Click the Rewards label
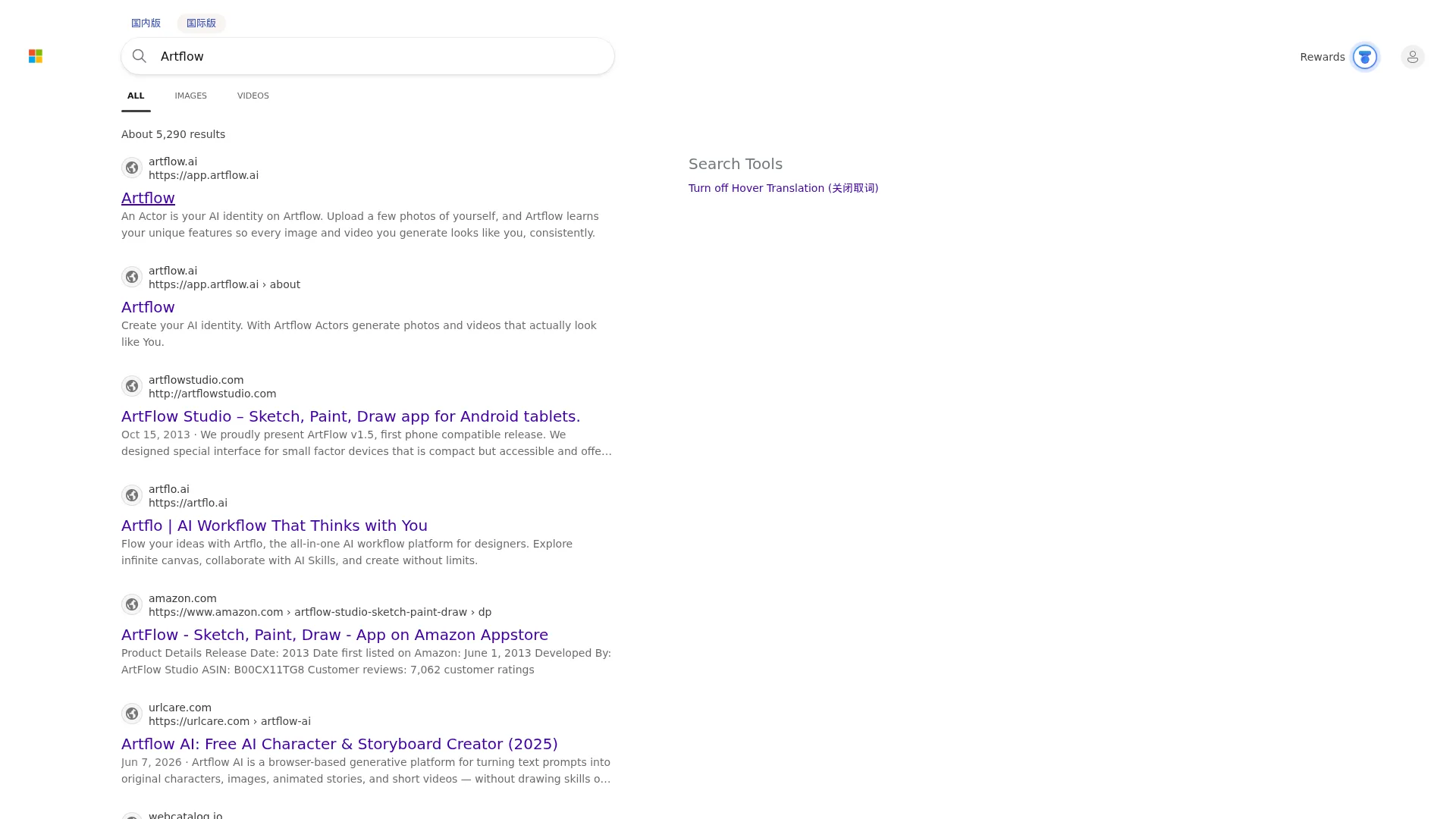 1323,57
